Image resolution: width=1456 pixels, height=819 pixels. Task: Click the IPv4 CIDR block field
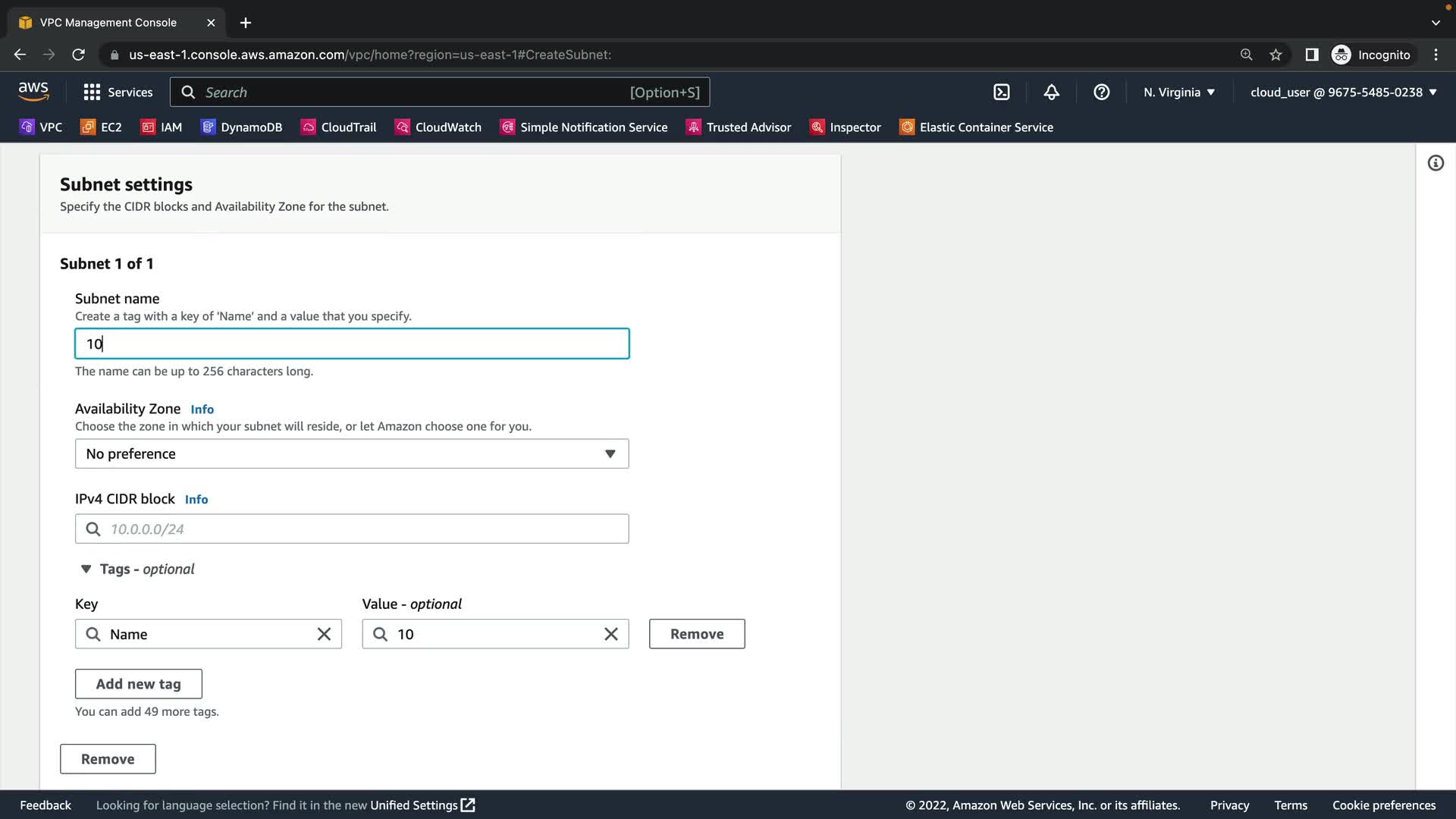click(x=352, y=529)
